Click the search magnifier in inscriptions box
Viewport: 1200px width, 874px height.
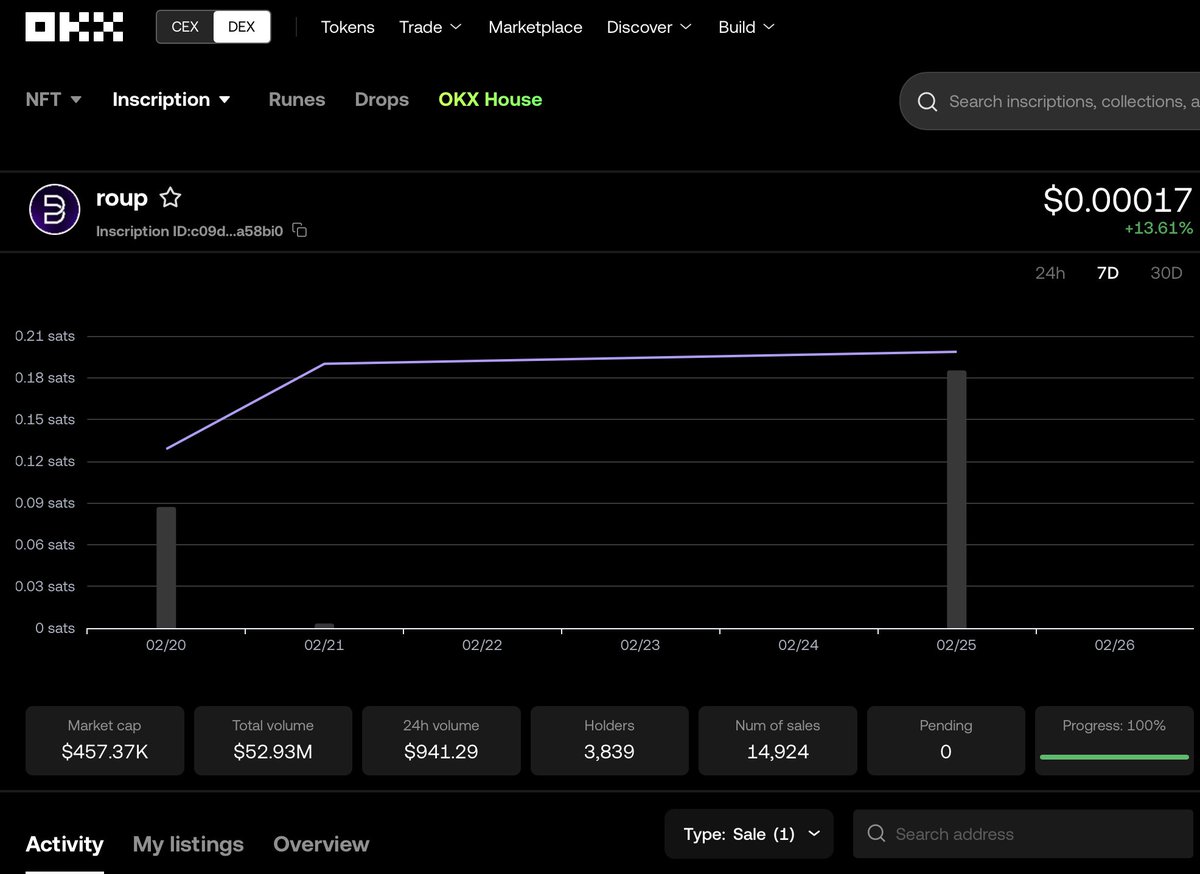click(x=927, y=101)
